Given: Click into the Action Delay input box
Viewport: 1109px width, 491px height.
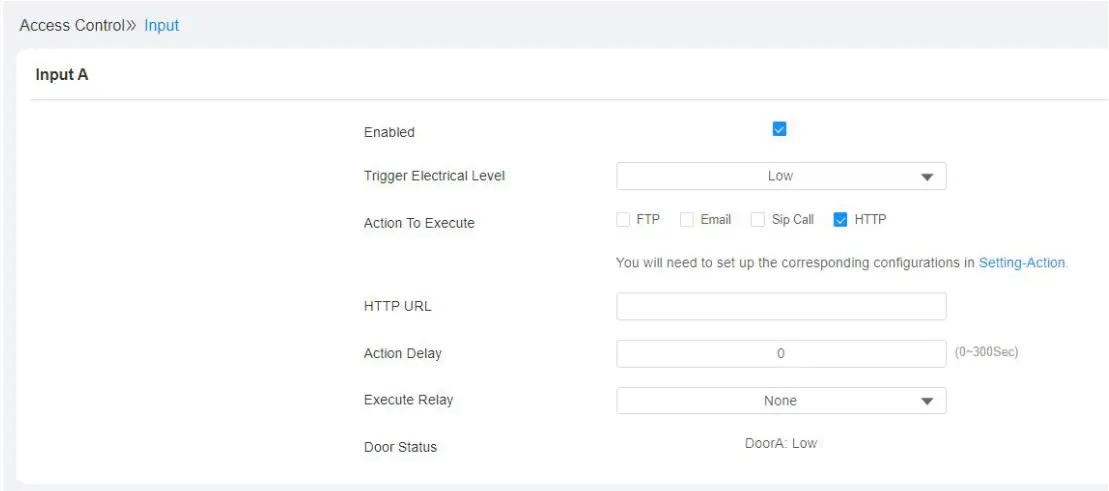Looking at the screenshot, I should click(780, 354).
